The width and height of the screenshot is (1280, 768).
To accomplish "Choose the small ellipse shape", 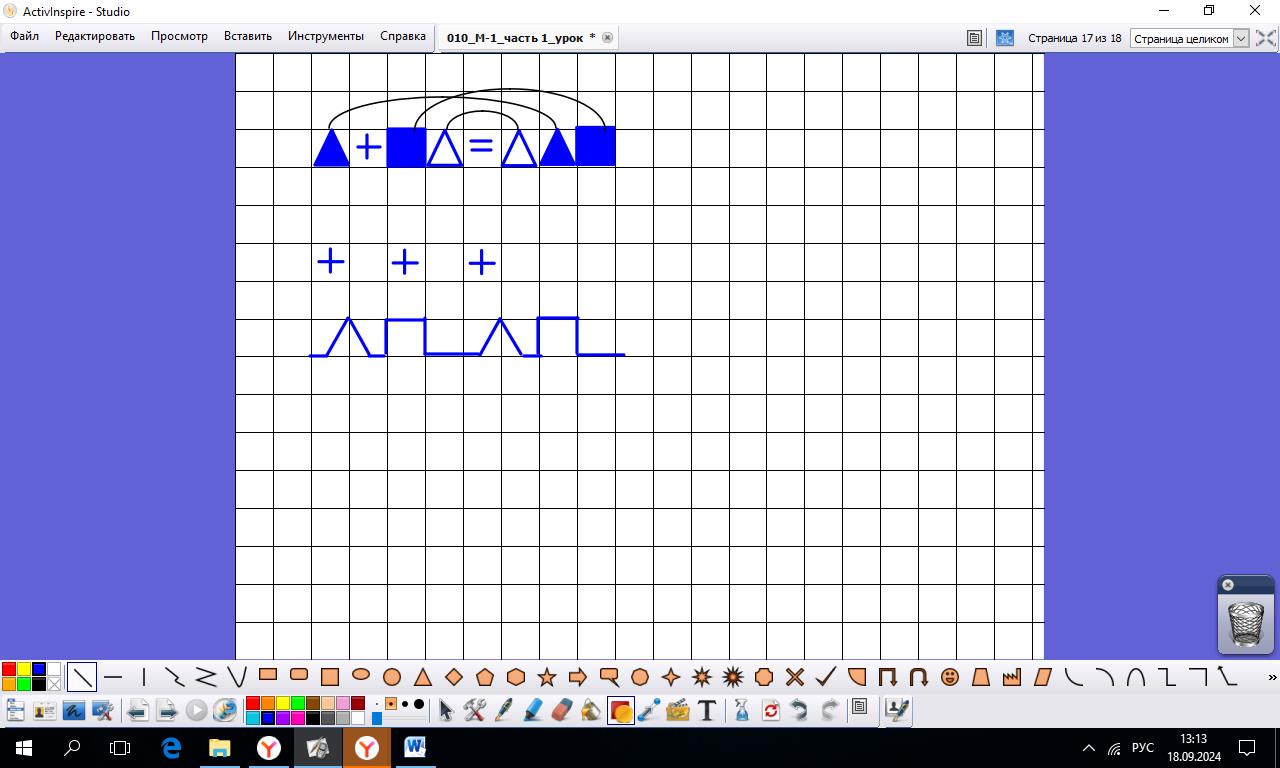I will click(361, 675).
